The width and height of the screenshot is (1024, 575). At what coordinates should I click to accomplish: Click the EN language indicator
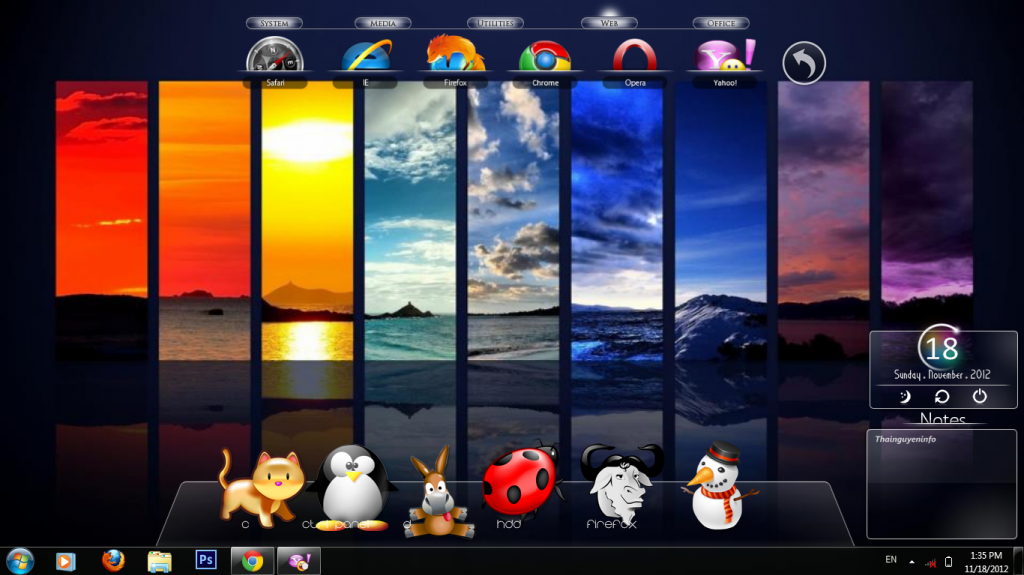click(x=891, y=559)
